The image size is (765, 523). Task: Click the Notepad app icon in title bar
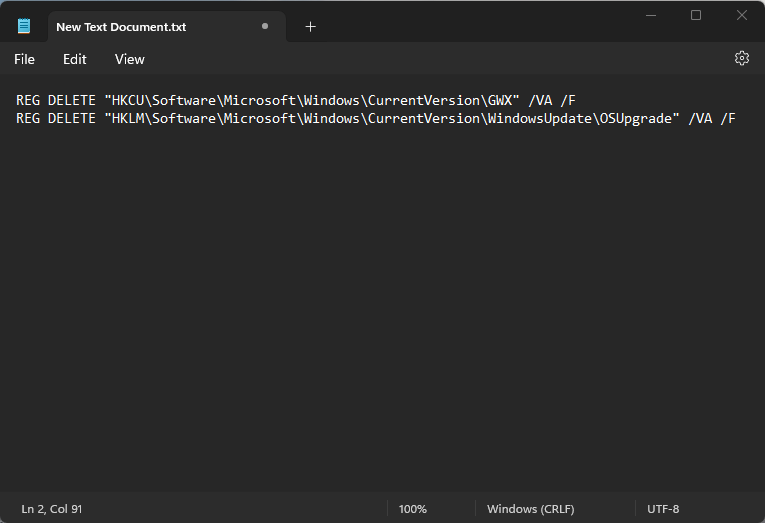coord(24,26)
